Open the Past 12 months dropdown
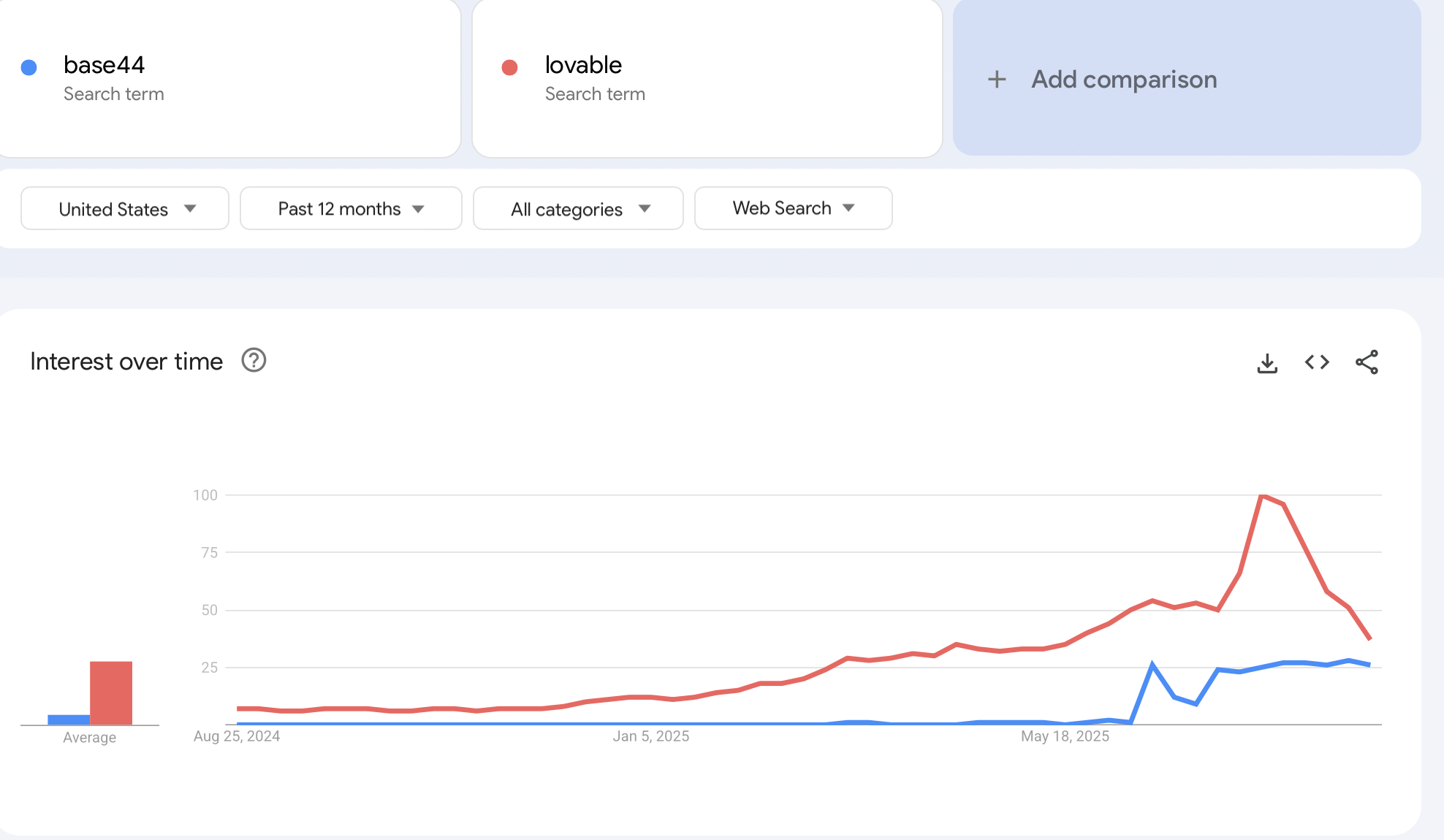This screenshot has width=1444, height=840. click(x=351, y=209)
